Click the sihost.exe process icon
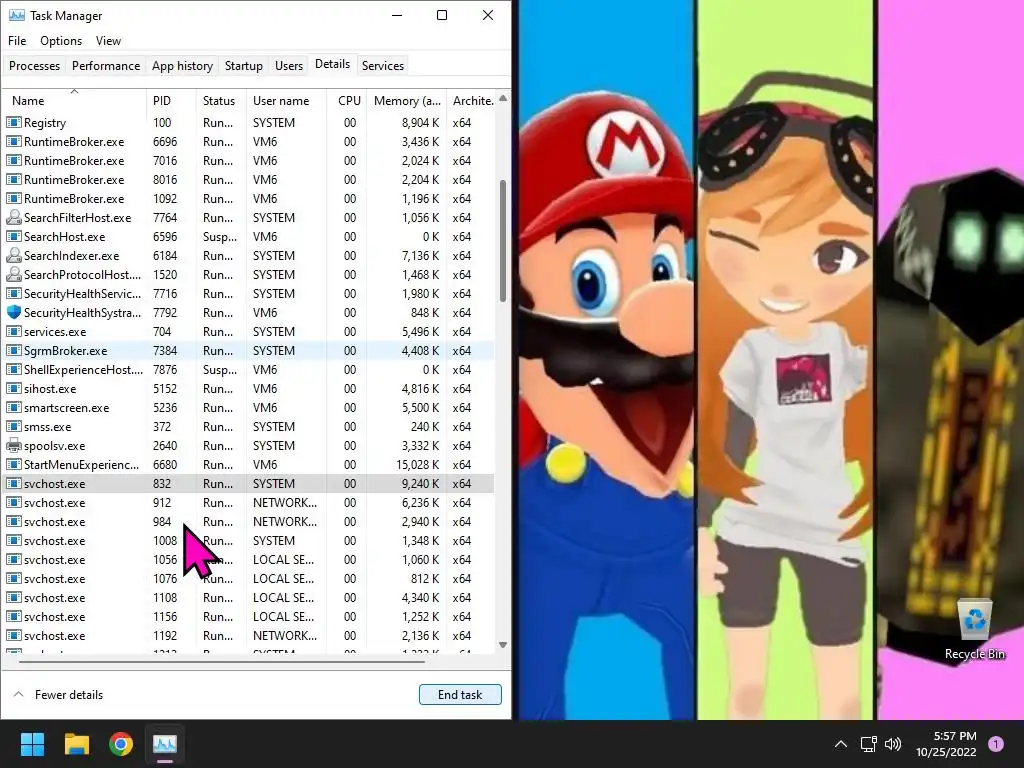The image size is (1024, 768). tap(14, 389)
